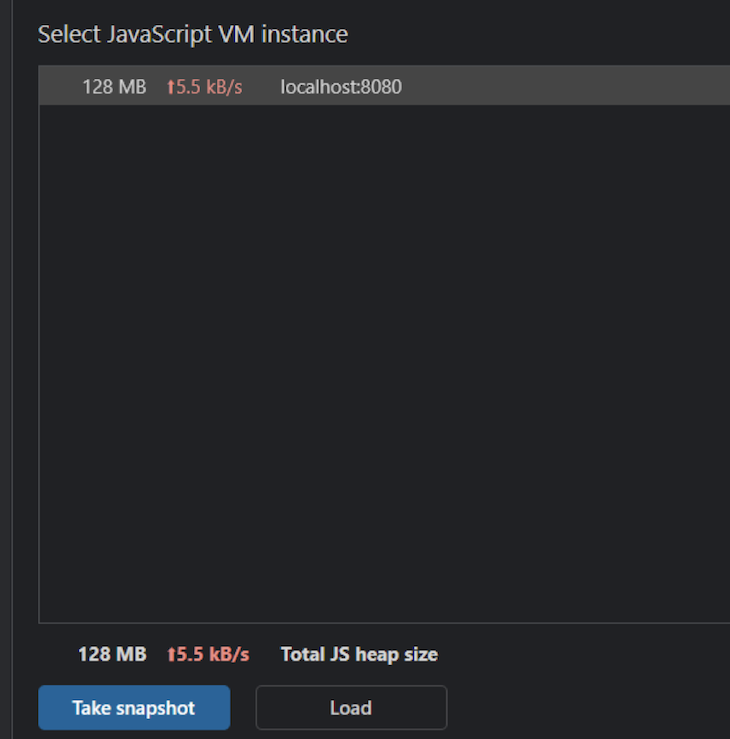Open the Load button
Viewport: 730px width, 739px height.
(351, 707)
